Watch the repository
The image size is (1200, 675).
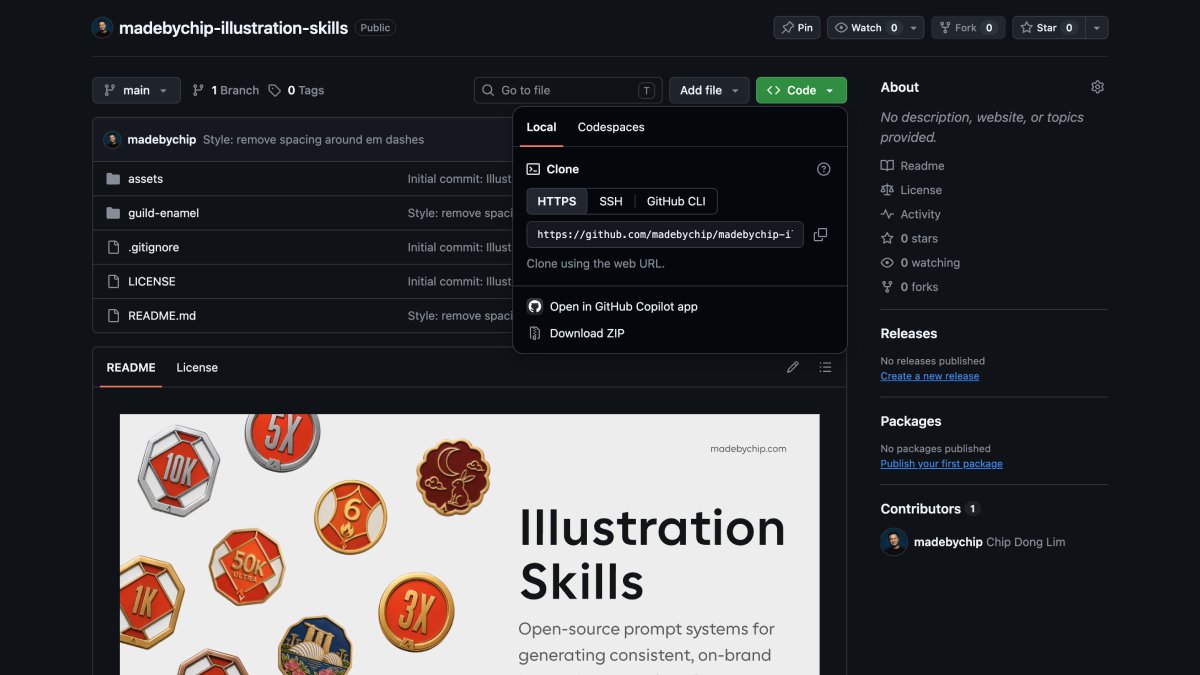(866, 28)
